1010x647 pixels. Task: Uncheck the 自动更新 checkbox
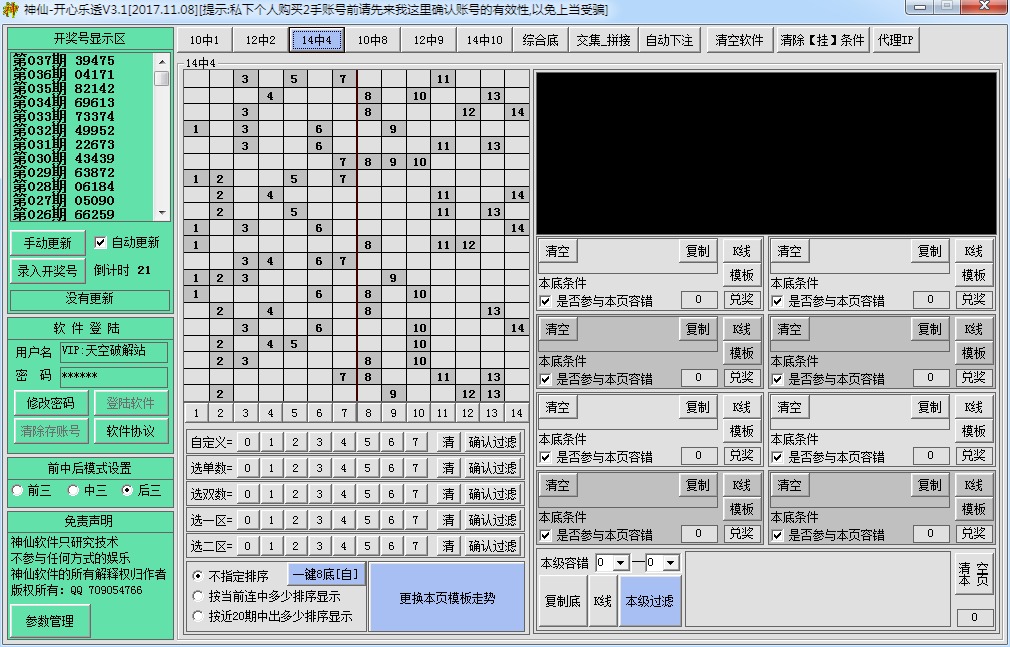[98, 242]
